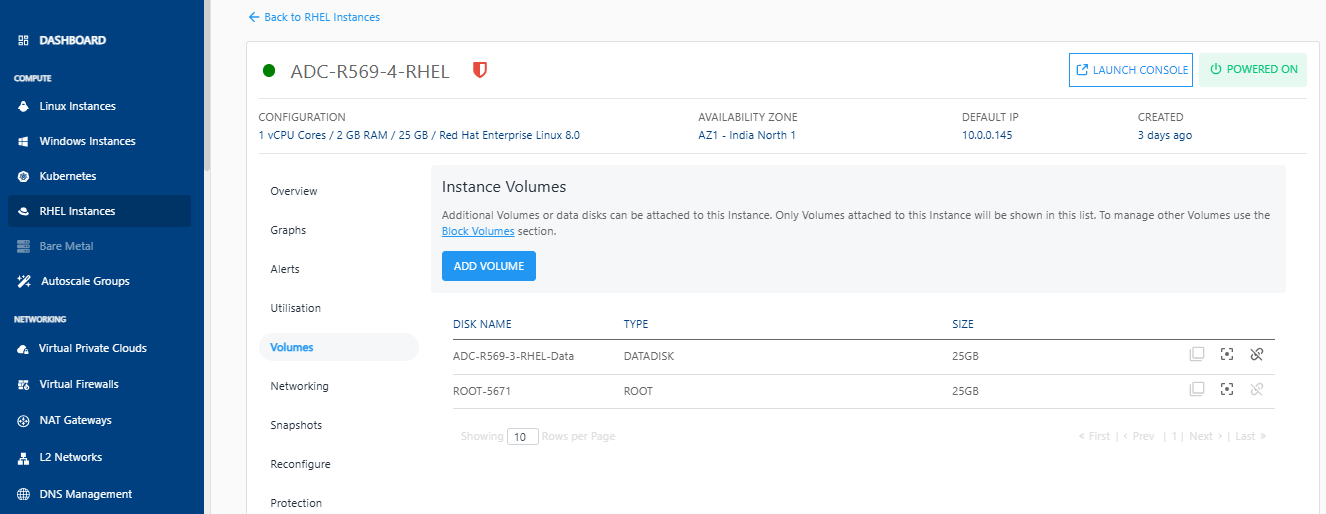Image resolution: width=1326 pixels, height=514 pixels.
Task: Click the Dashboard grid icon
Action: [x=23, y=41]
